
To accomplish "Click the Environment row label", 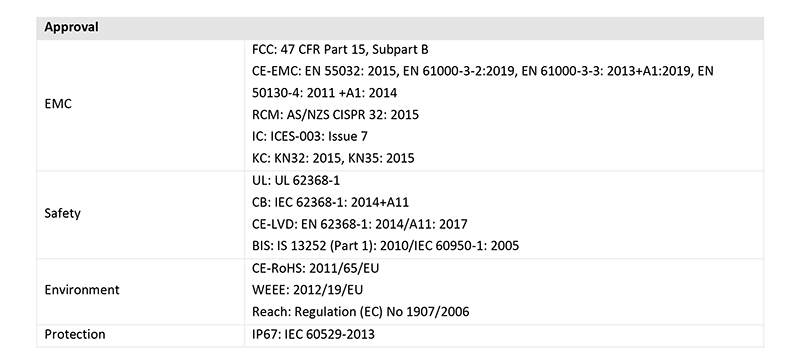I will (82, 289).
